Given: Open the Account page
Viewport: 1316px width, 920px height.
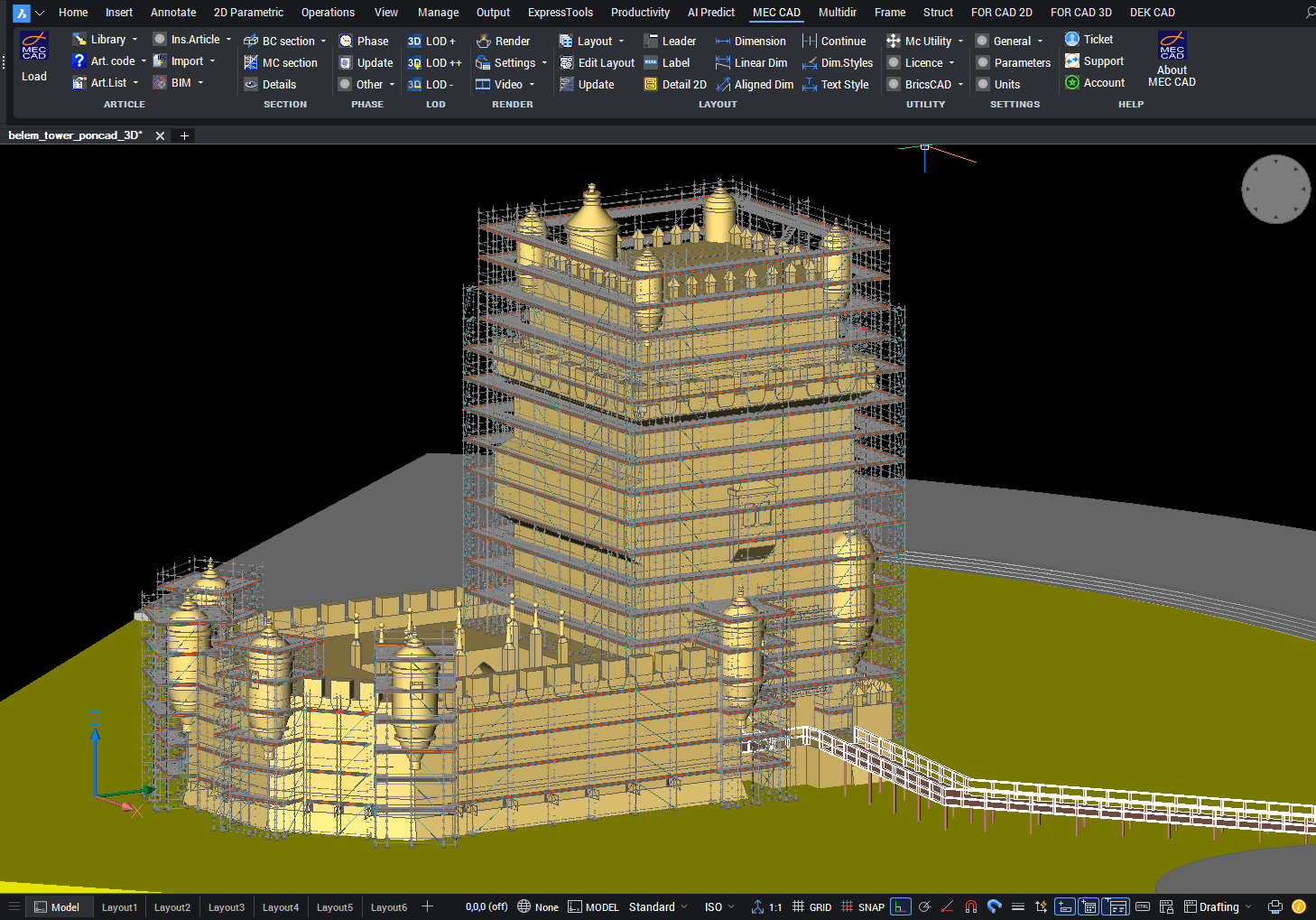Looking at the screenshot, I should (x=1095, y=83).
